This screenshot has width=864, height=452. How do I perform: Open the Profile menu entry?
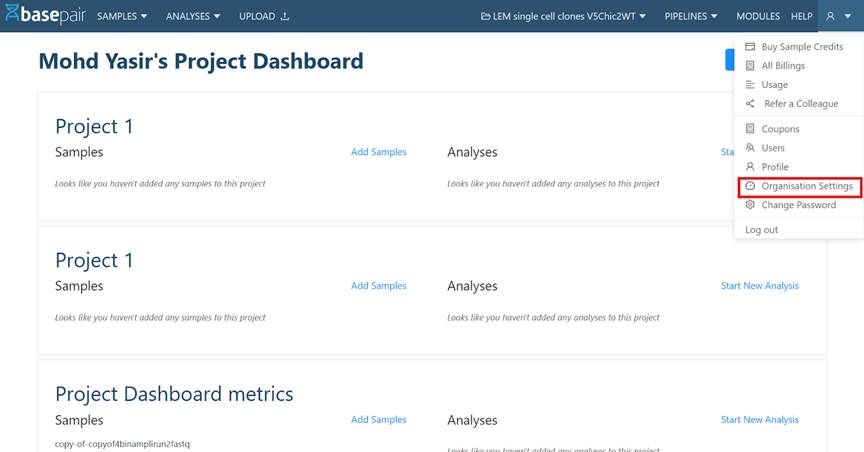pyautogui.click(x=774, y=167)
